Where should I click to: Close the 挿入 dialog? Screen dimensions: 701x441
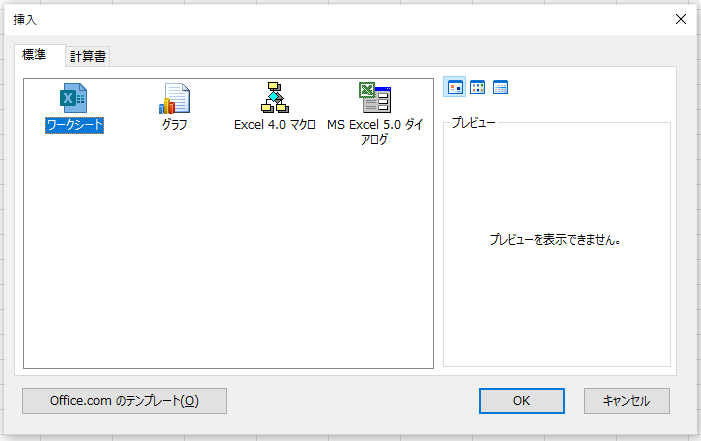point(680,19)
